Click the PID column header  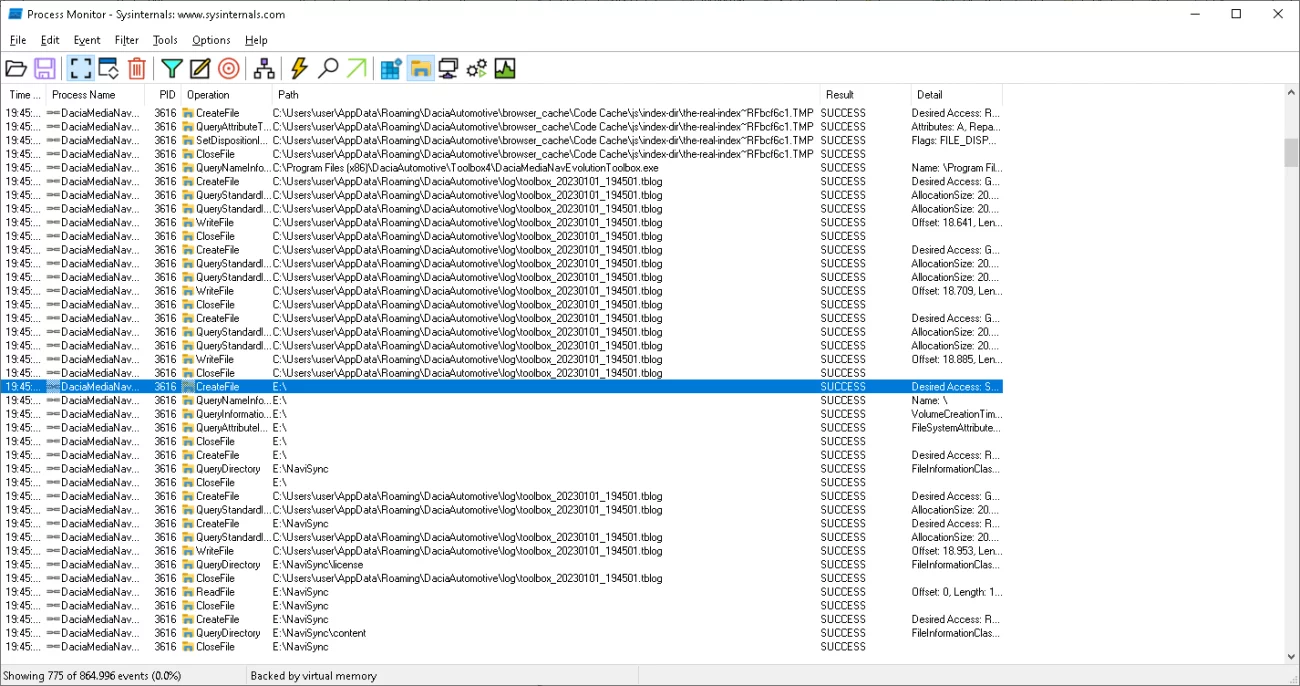tap(163, 95)
